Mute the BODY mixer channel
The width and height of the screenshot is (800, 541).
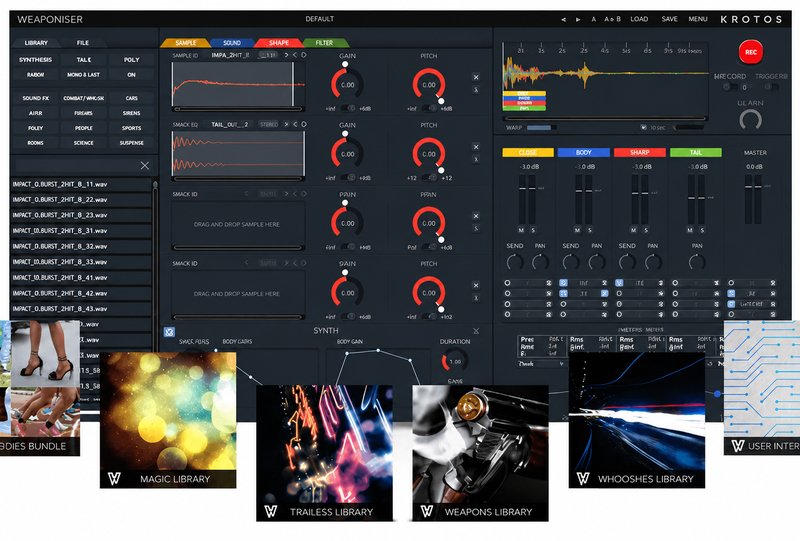pyautogui.click(x=577, y=230)
